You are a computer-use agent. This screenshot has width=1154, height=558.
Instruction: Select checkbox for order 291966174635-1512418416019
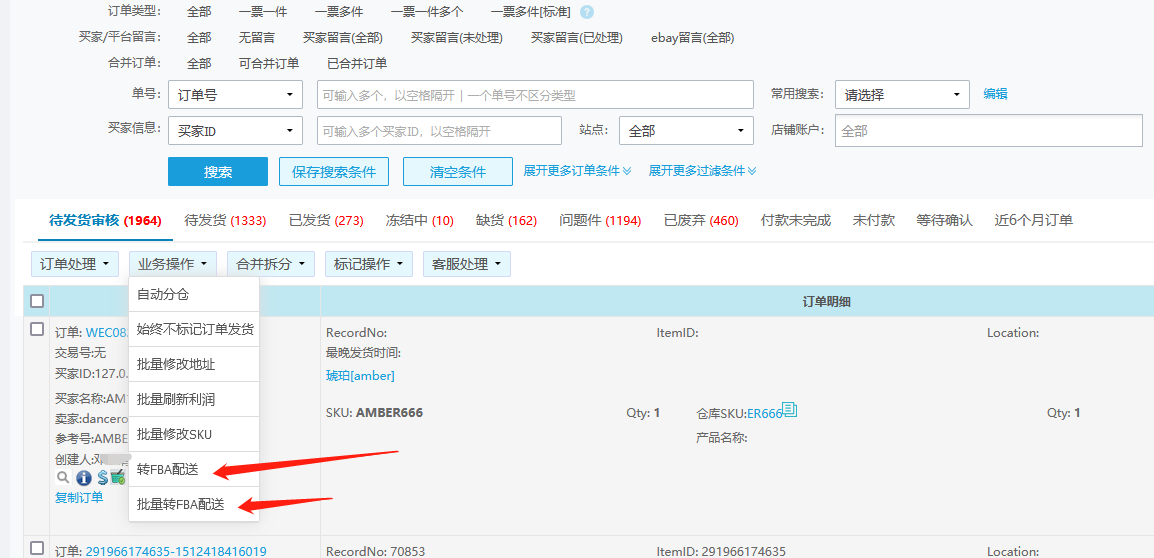click(37, 548)
